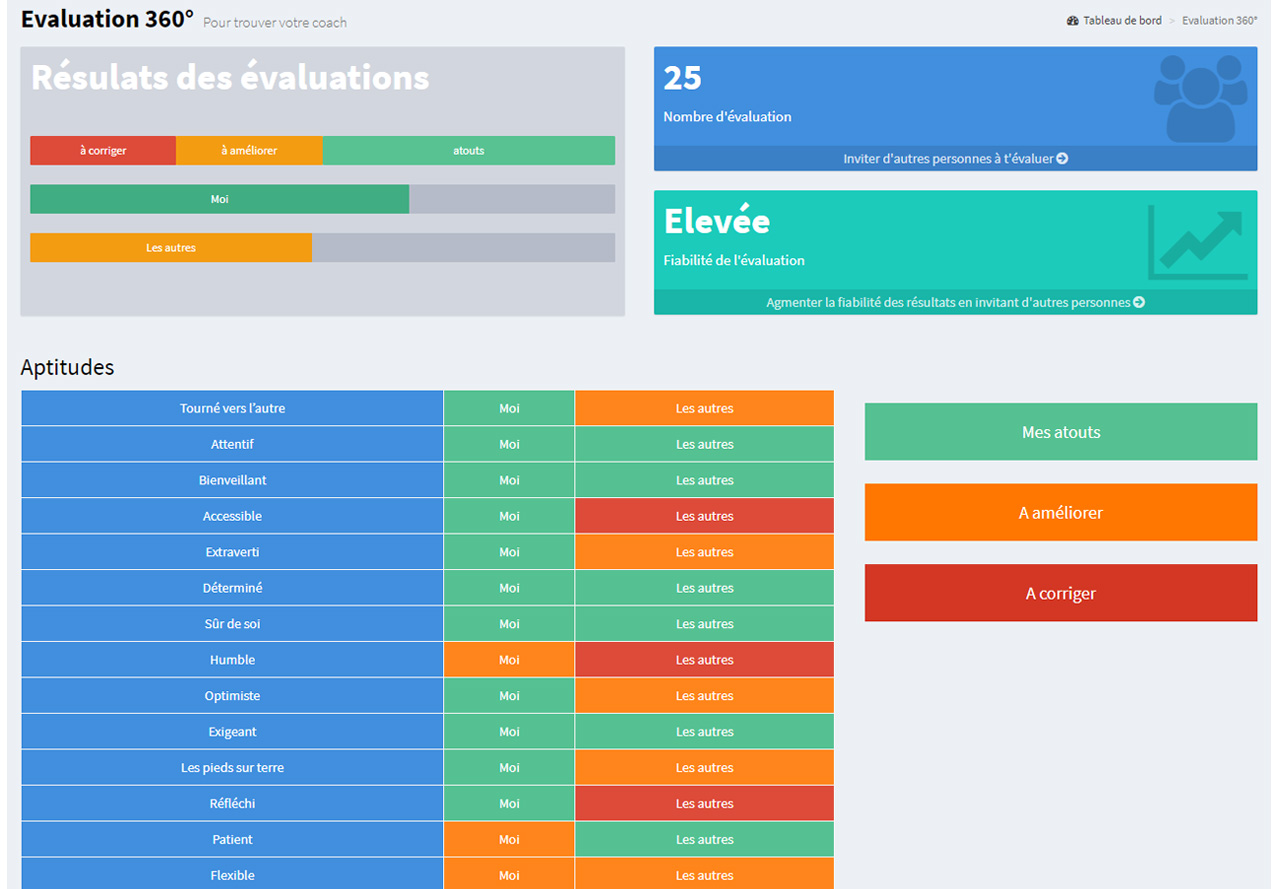Image resolution: width=1280 pixels, height=889 pixels.
Task: Click the red A corriger button
Action: click(1061, 593)
